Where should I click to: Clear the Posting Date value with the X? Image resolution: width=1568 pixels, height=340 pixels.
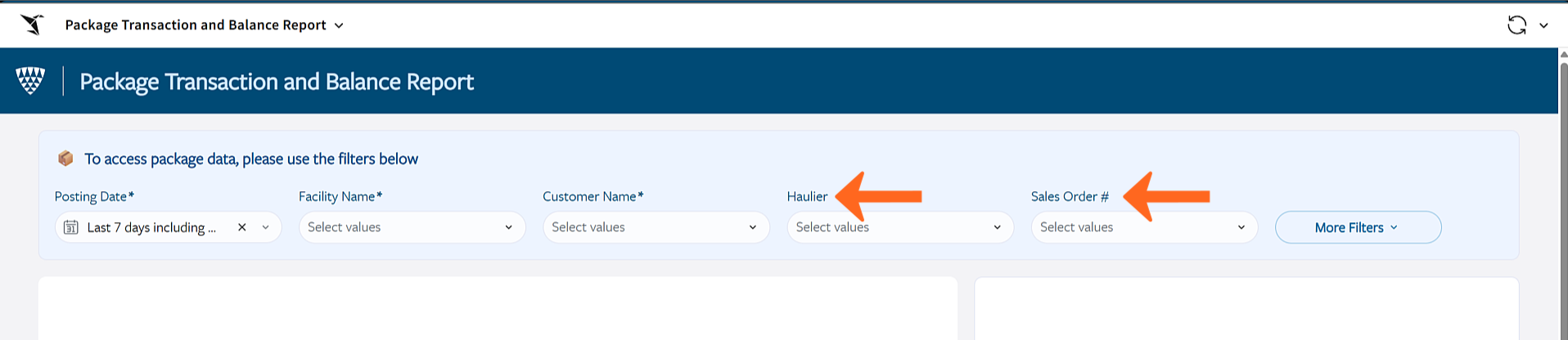241,227
